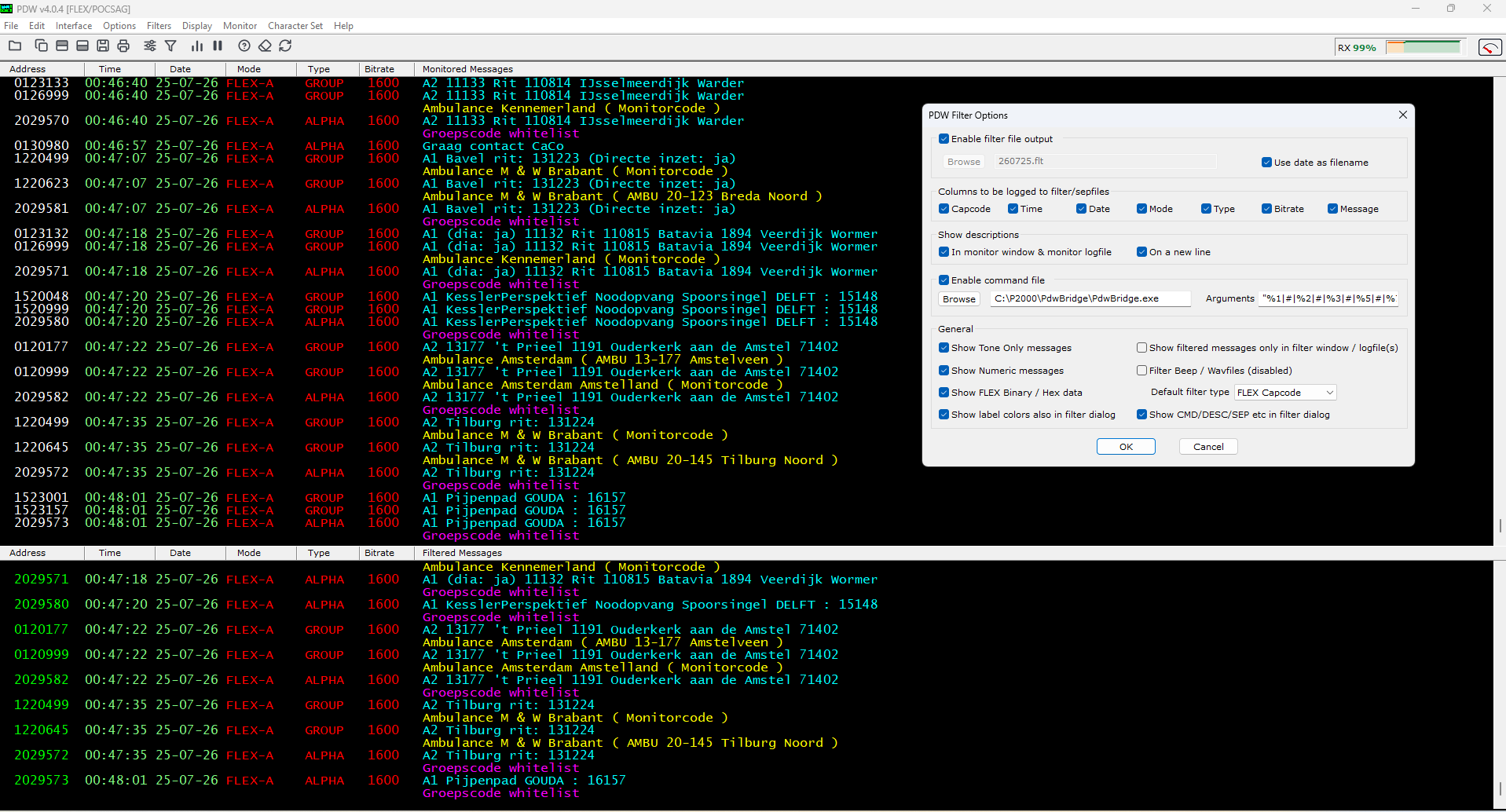Screen dimensions: 1506x812
Task: Uncheck the Bitrate column checkbox
Action: pos(1266,209)
